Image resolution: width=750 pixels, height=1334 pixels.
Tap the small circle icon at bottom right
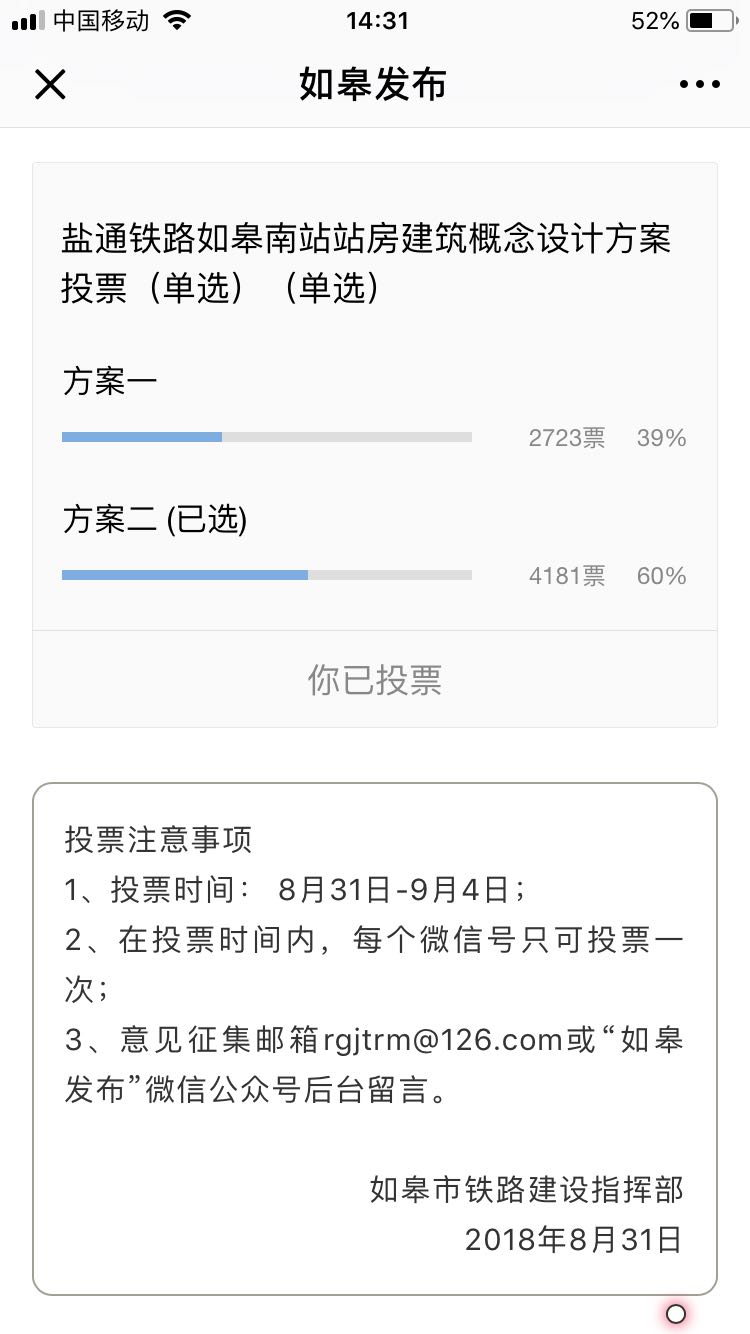pos(676,1313)
